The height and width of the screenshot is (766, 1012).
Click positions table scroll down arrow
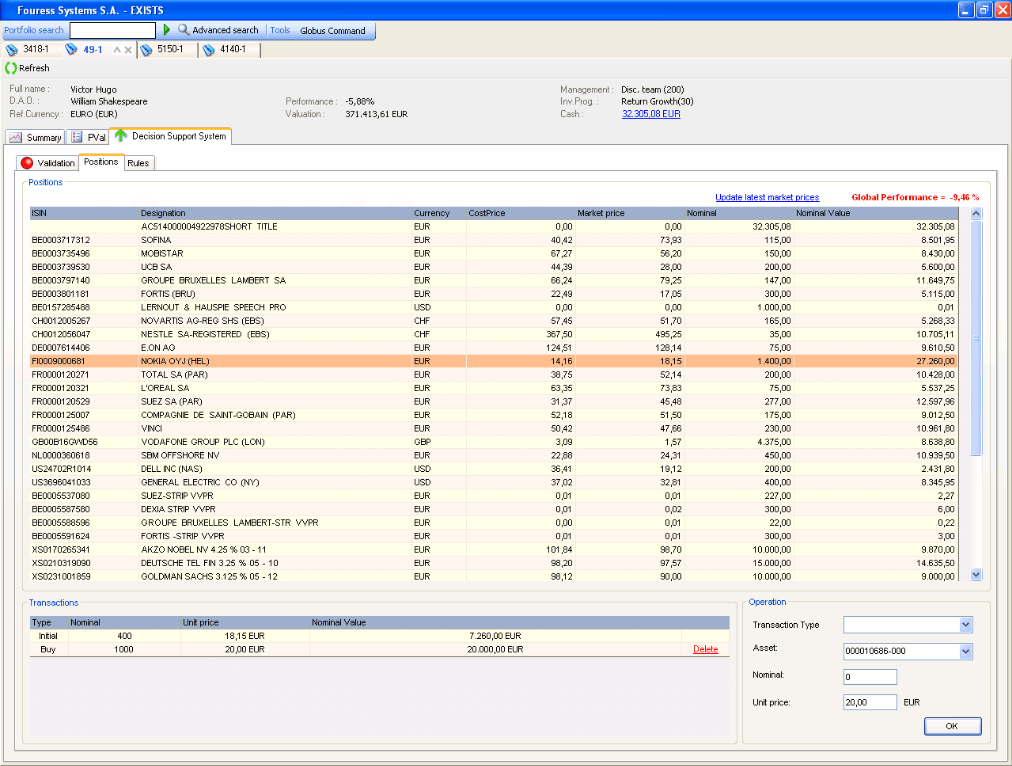click(x=976, y=574)
